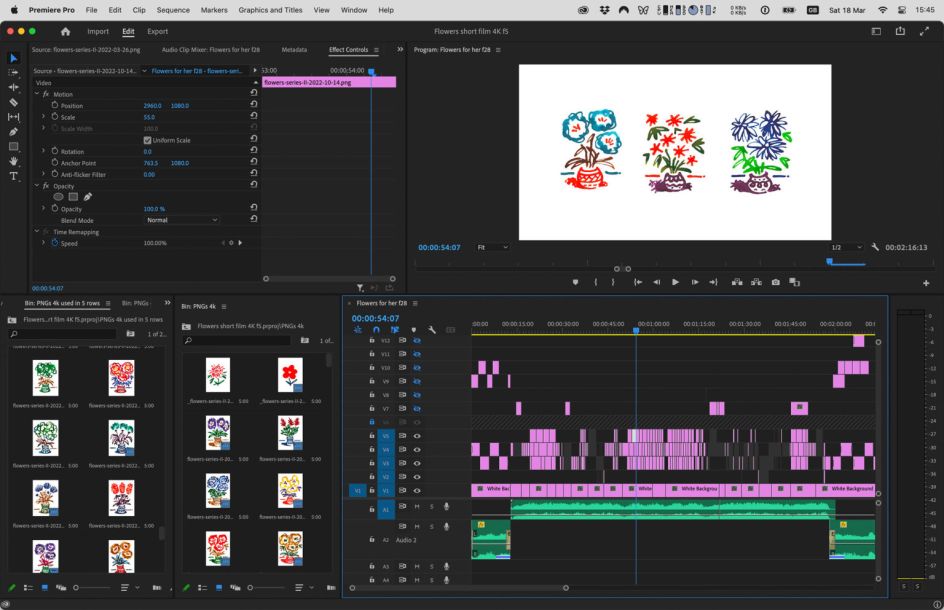Click the free-draw bezier opacity mask icon
Viewport: 944px width, 610px height.
click(x=88, y=197)
